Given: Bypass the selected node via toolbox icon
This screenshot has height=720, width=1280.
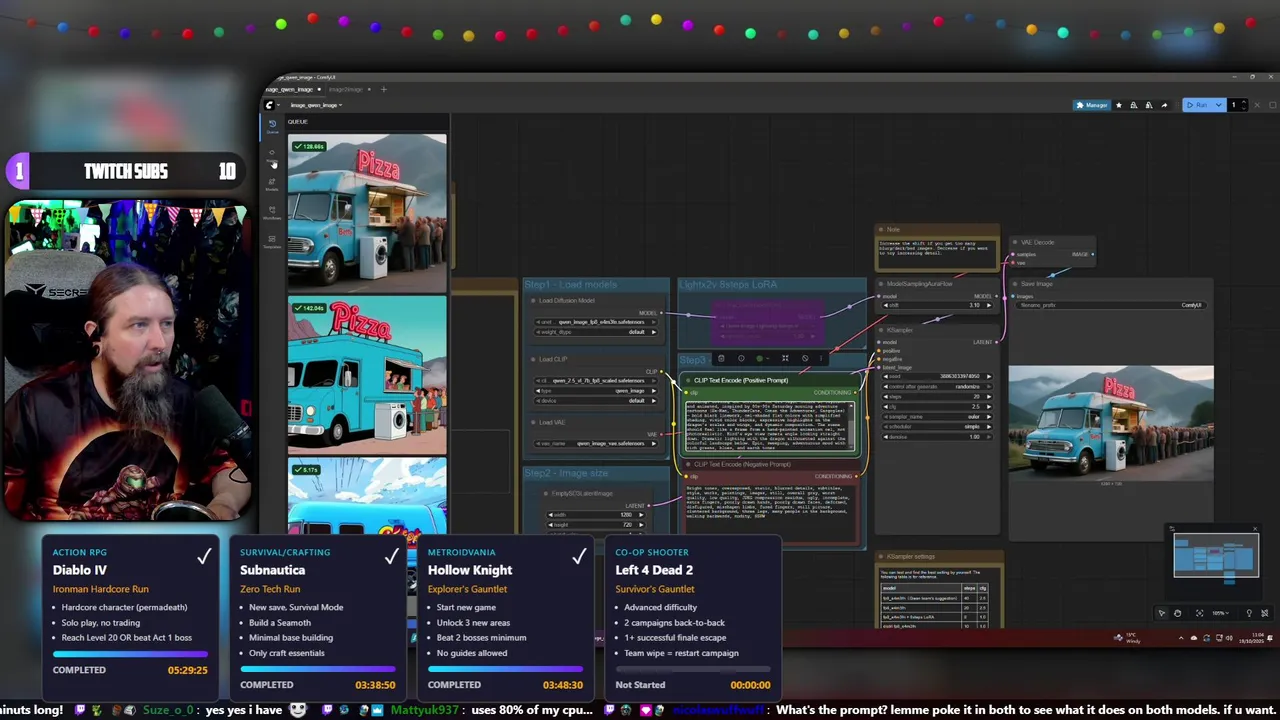Looking at the screenshot, I should (x=805, y=358).
